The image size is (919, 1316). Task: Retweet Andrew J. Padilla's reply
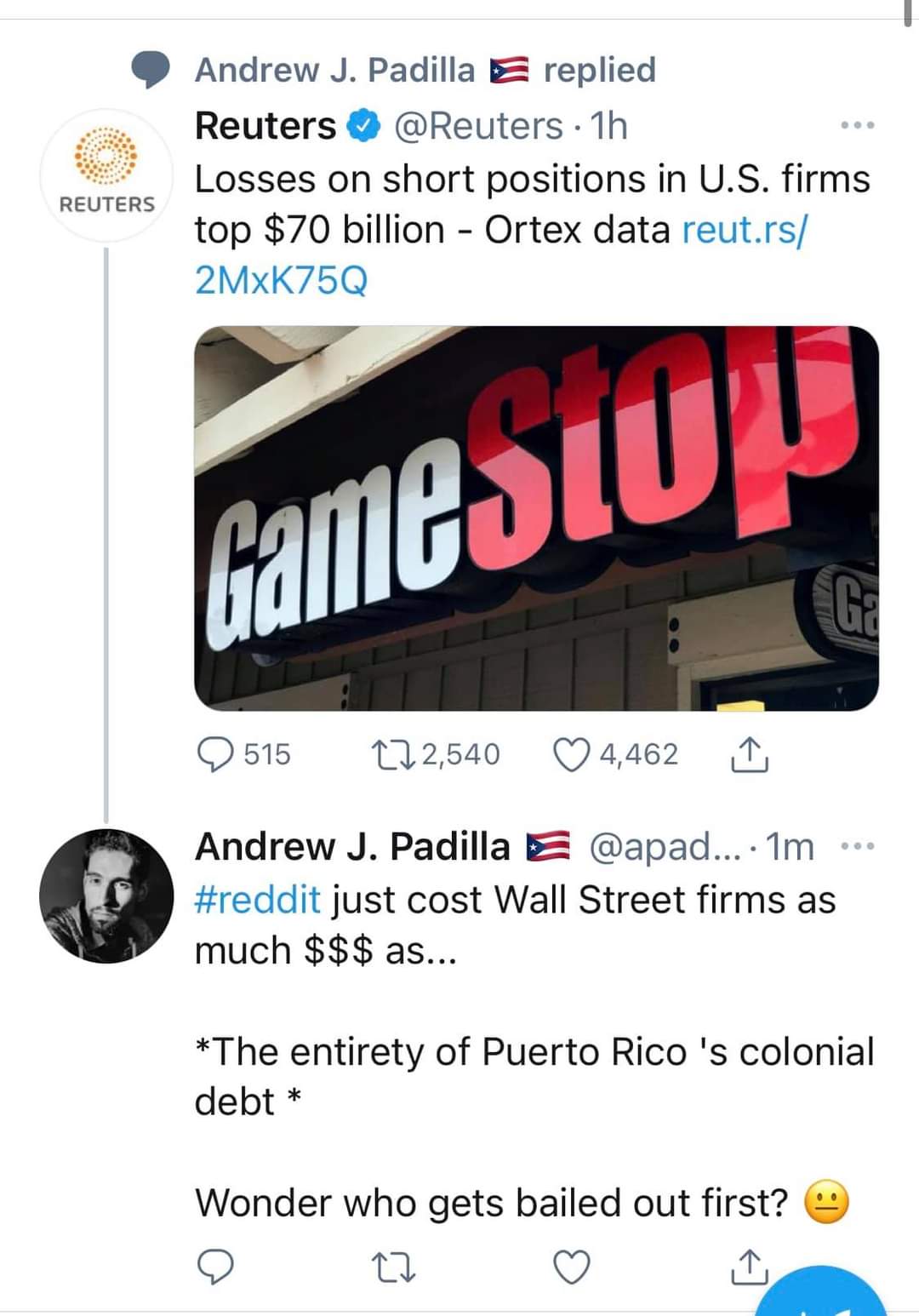click(395, 1267)
